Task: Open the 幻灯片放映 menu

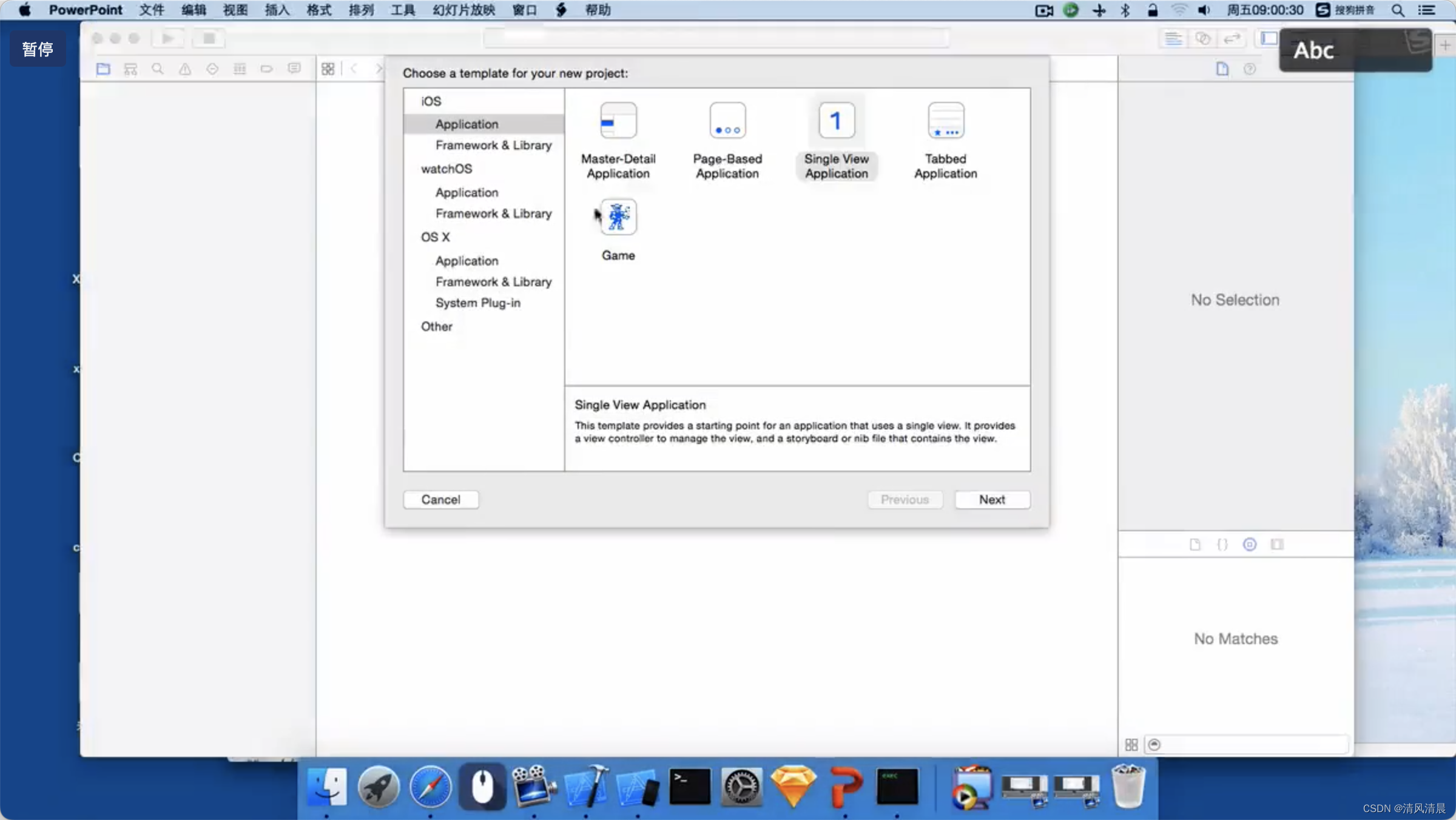Action: [x=463, y=10]
